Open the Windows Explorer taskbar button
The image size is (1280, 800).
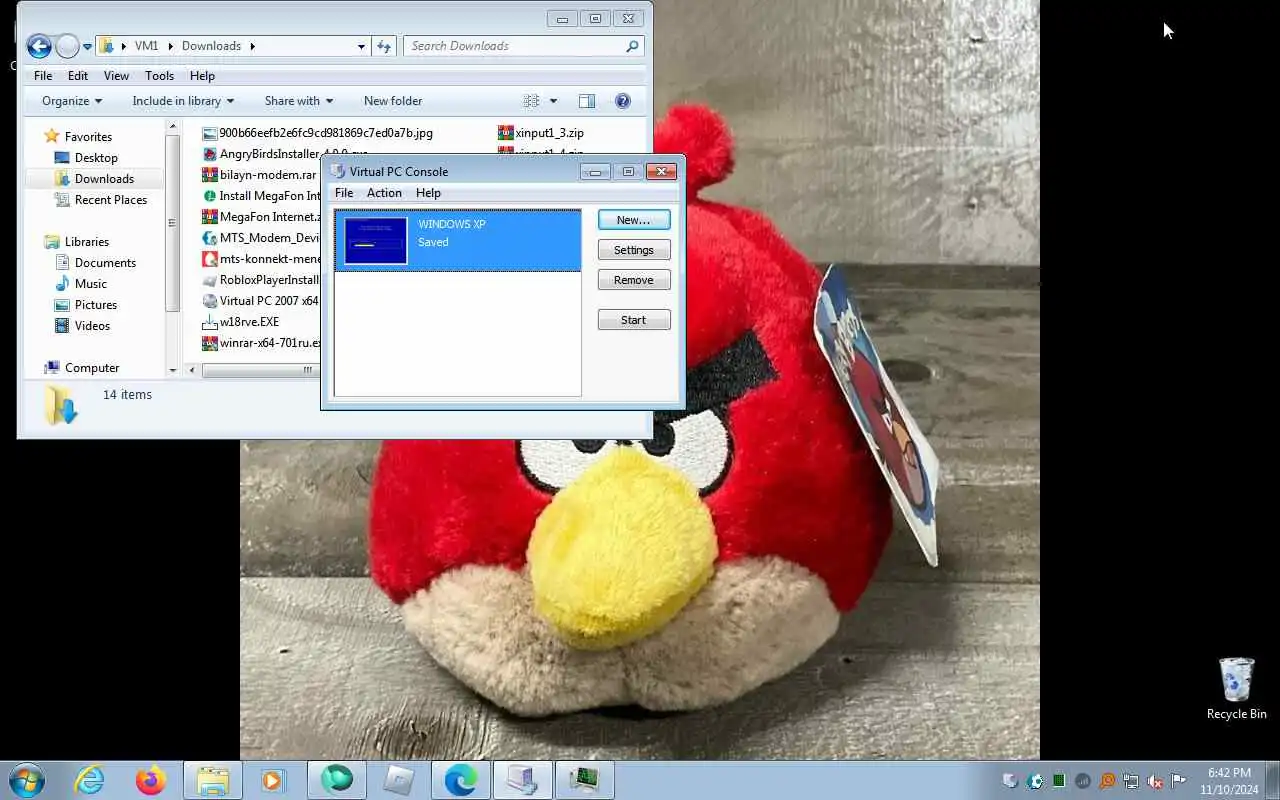point(213,779)
